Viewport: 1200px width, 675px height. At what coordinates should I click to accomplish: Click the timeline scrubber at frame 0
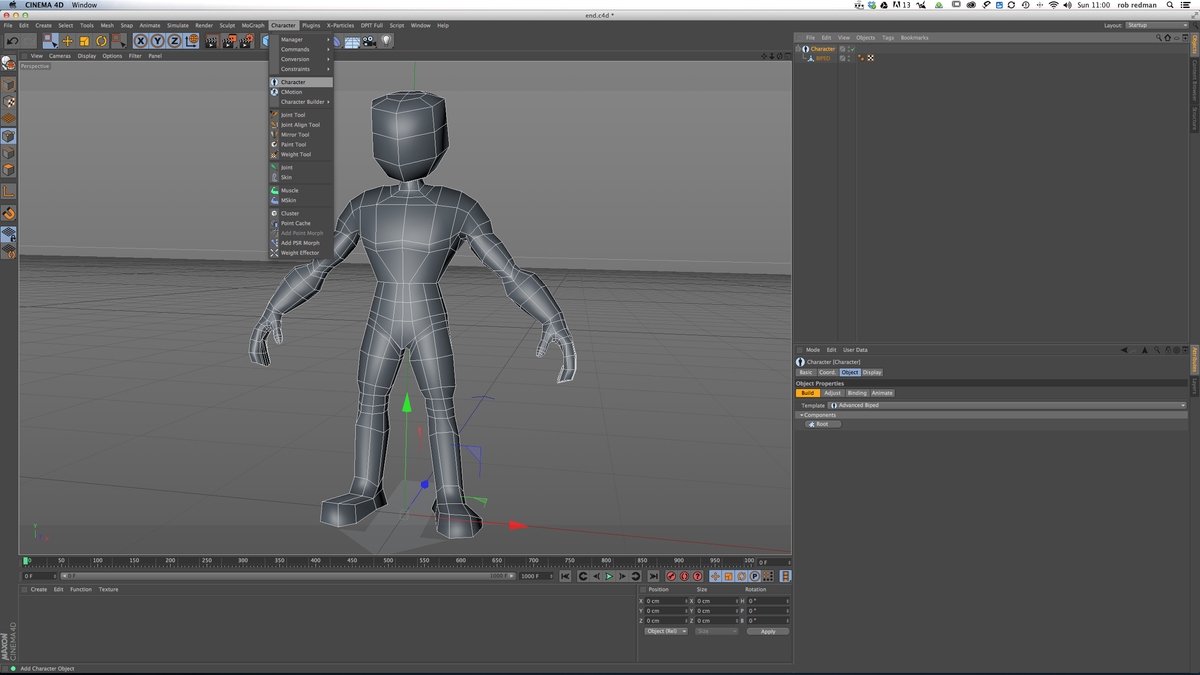(28, 560)
